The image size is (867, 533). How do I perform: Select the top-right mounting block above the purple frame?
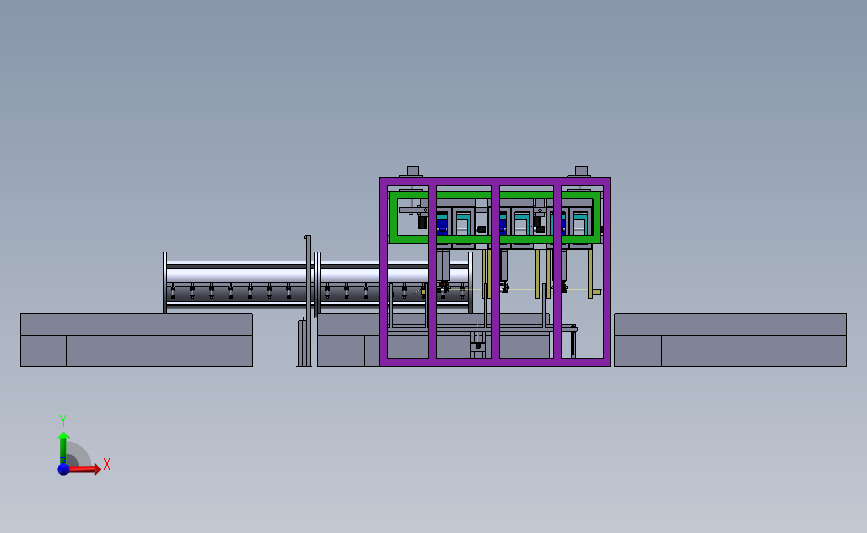tap(581, 171)
